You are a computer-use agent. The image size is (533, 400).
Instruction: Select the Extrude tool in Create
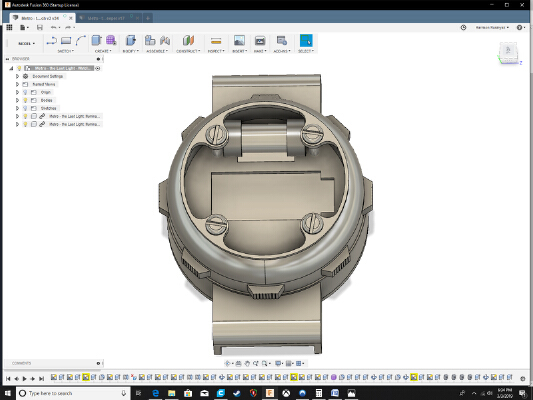pyautogui.click(x=97, y=41)
